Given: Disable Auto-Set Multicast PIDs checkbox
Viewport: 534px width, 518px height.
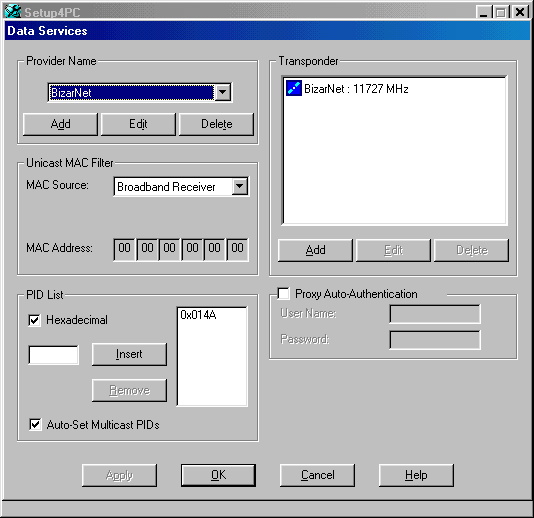Looking at the screenshot, I should click(35, 424).
